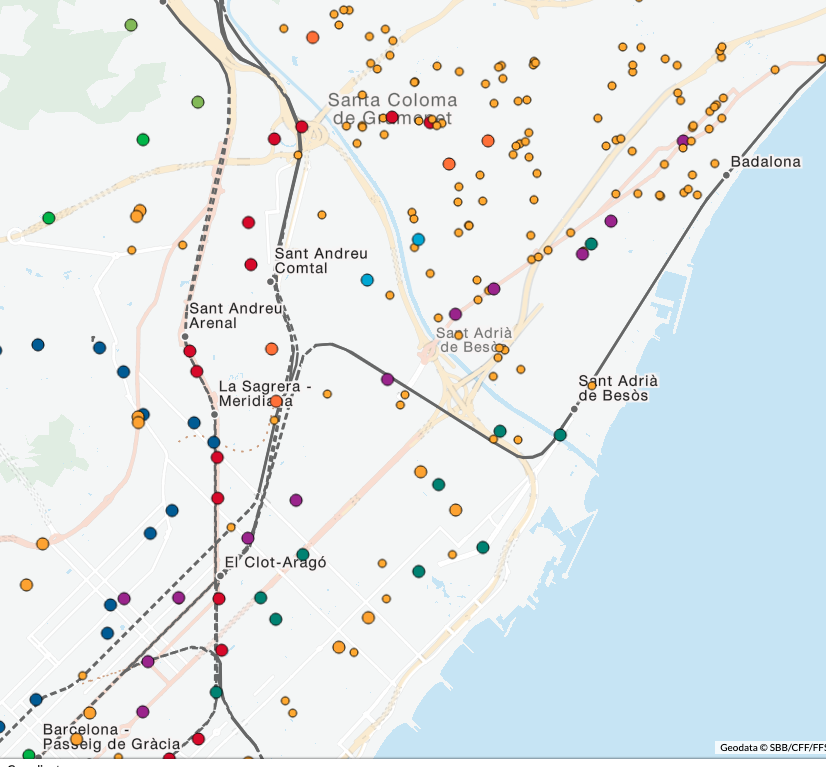Click the Sant Andreu Arenal station dot
The width and height of the screenshot is (826, 767).
tap(185, 337)
